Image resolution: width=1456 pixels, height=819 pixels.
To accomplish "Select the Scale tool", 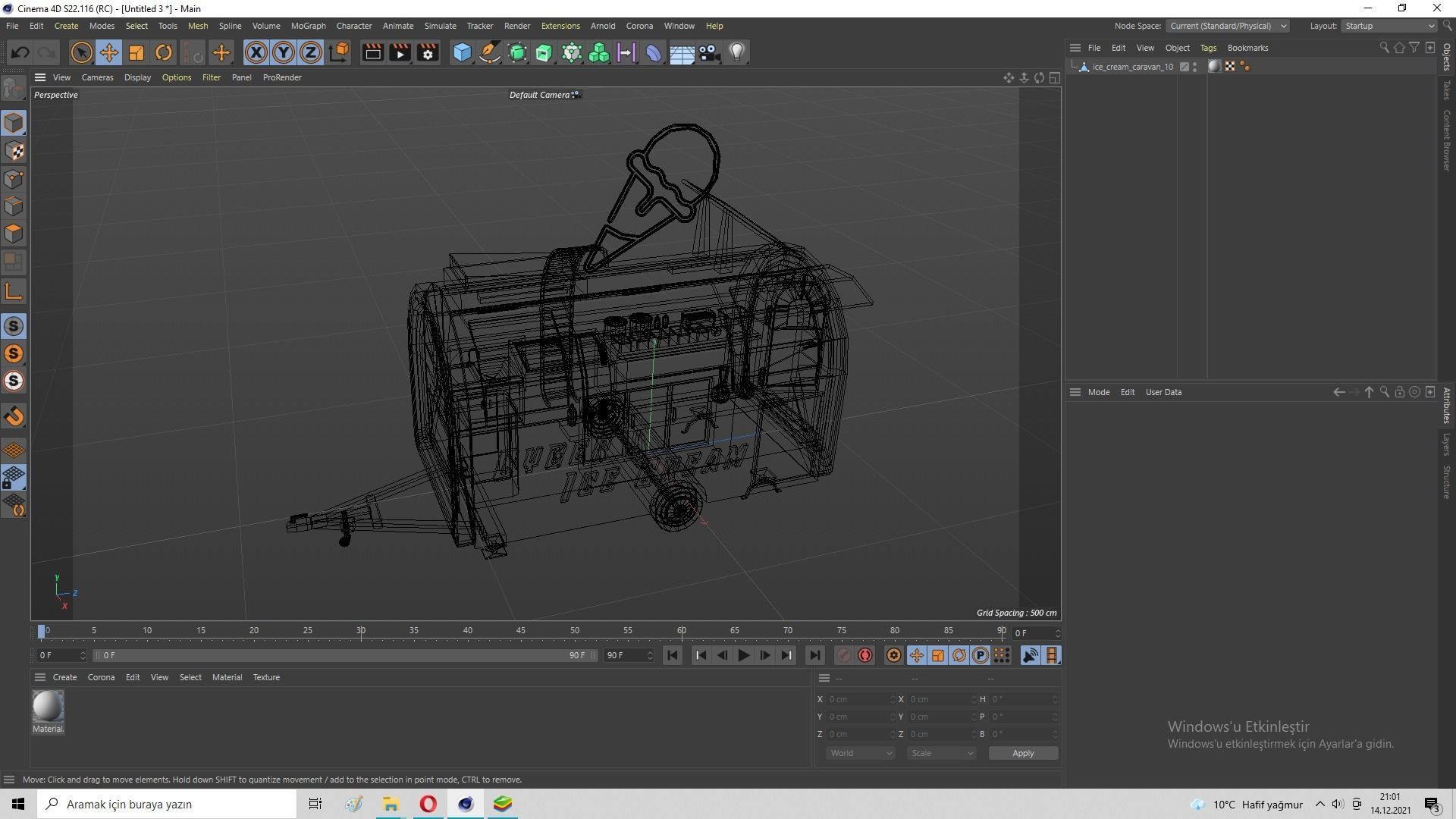I will (136, 52).
